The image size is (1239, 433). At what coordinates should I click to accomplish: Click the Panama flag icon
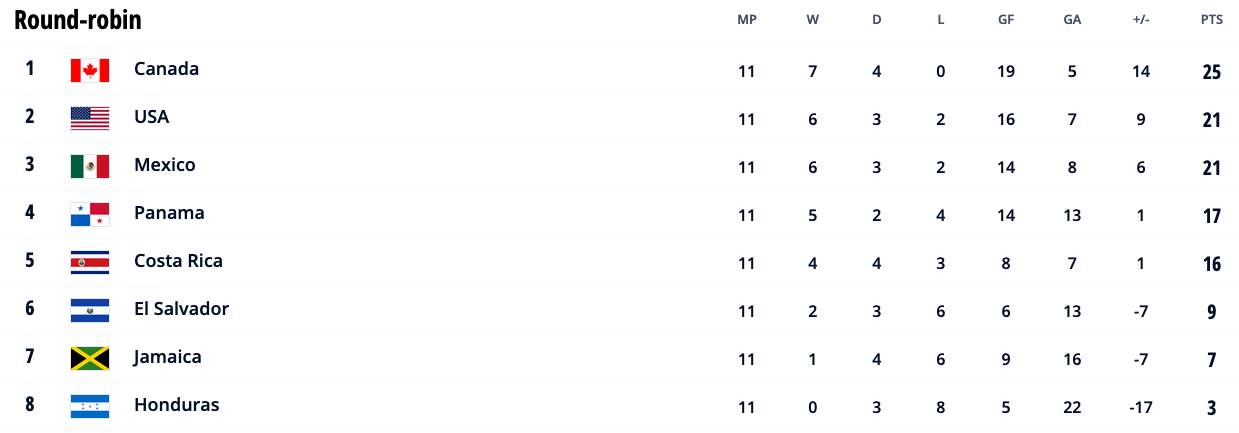point(90,214)
